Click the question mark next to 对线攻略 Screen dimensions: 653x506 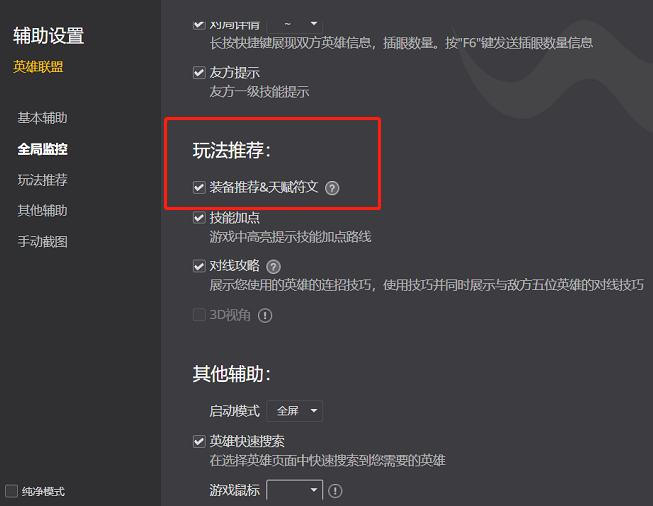(273, 267)
